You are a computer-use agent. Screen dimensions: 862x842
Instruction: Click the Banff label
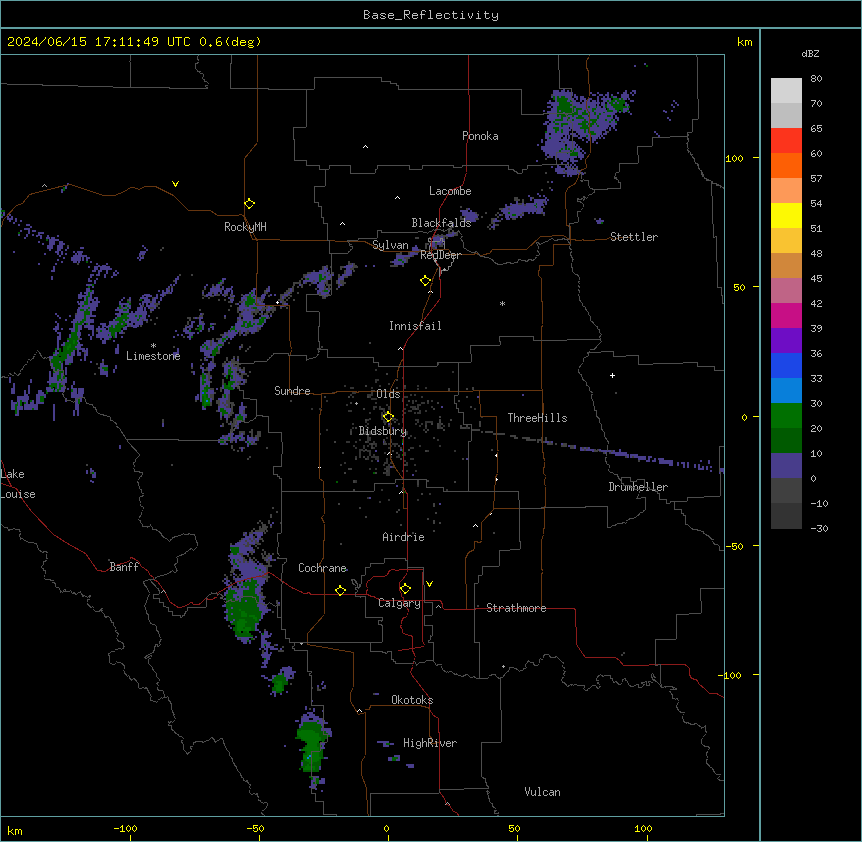(x=124, y=567)
